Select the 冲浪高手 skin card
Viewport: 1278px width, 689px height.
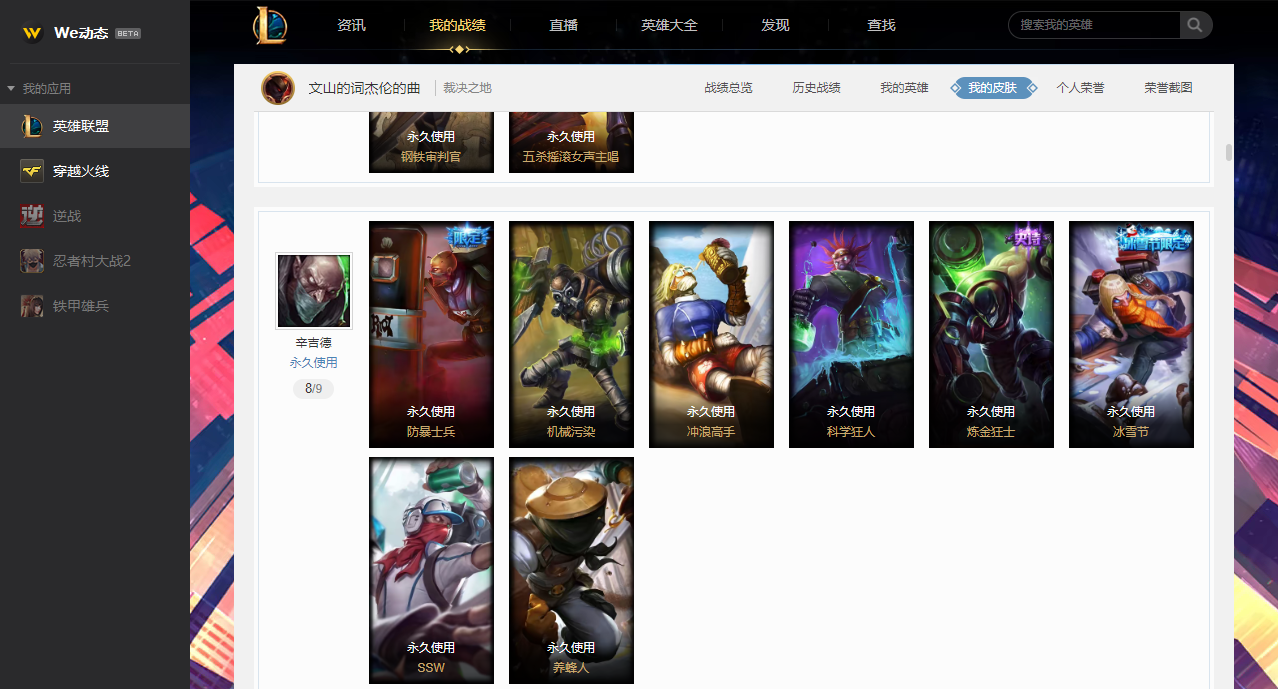tap(711, 334)
